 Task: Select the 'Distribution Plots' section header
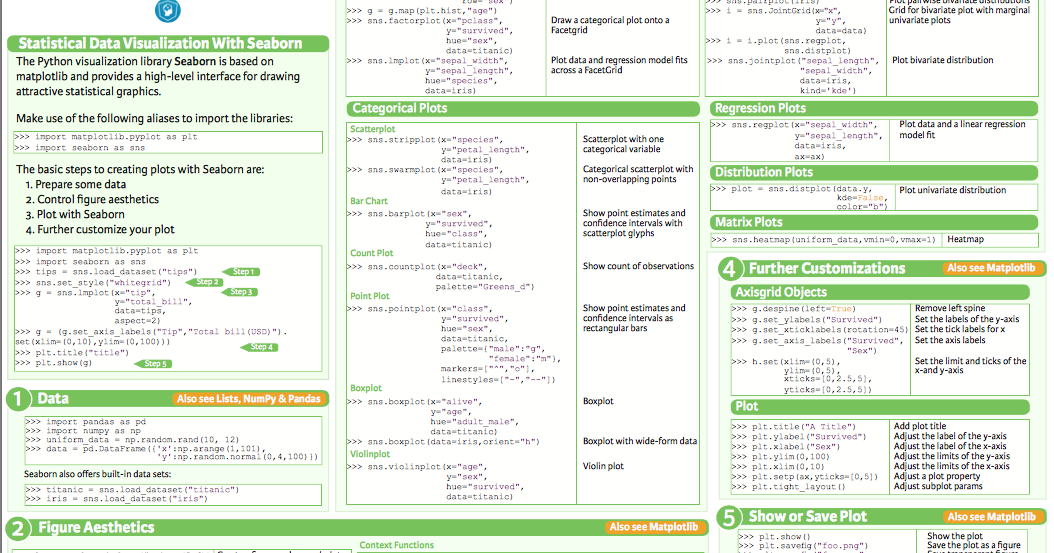(x=874, y=173)
